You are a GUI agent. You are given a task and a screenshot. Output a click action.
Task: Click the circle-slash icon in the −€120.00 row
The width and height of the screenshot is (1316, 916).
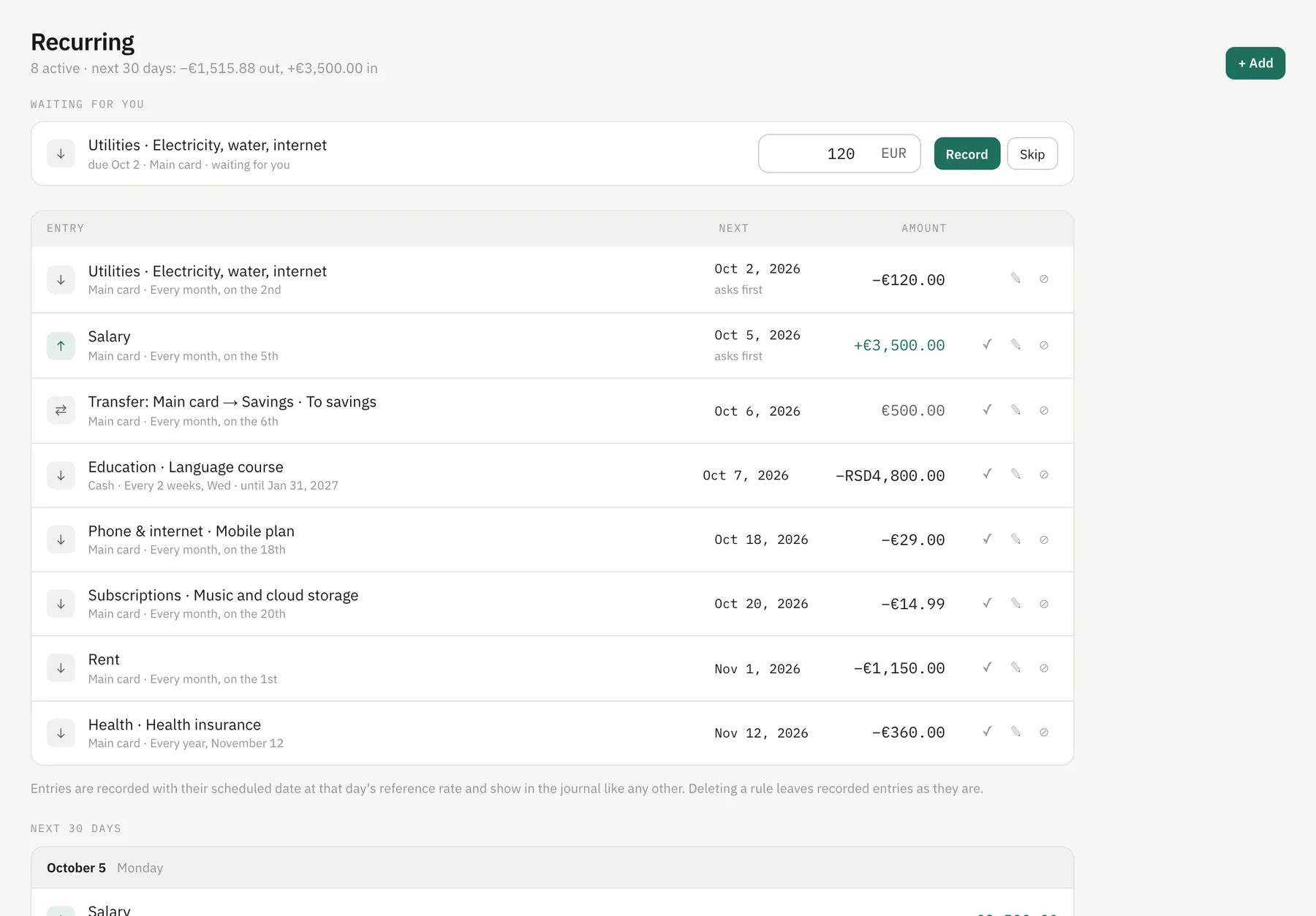(x=1044, y=279)
